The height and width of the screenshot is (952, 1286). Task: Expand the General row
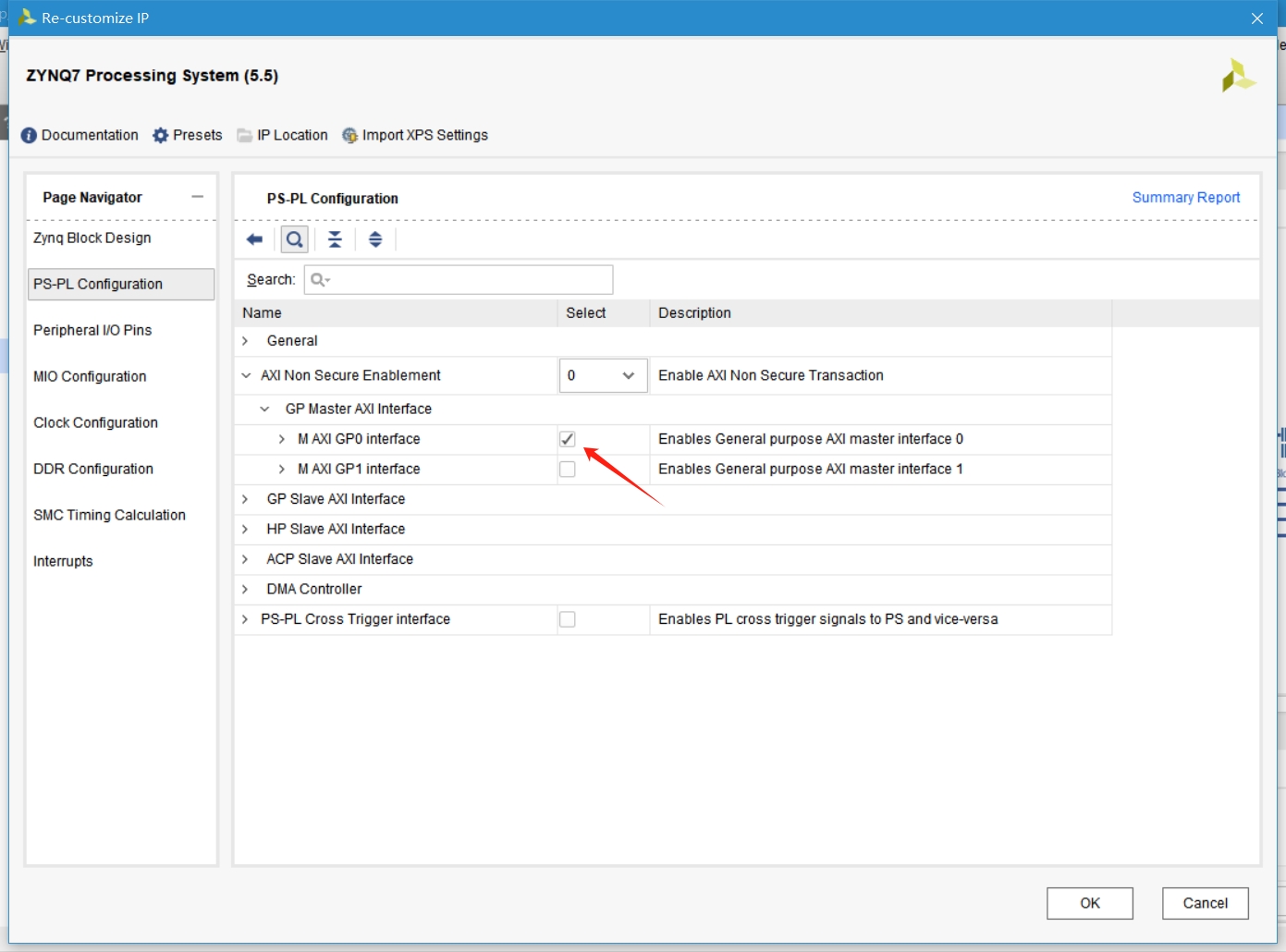(x=245, y=341)
